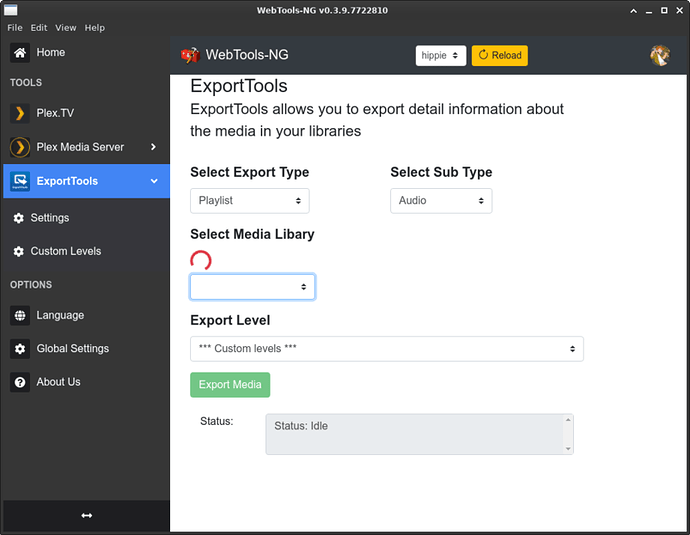Expand Plex Media Server submenu chevron
This screenshot has height=535, width=690.
tap(153, 147)
